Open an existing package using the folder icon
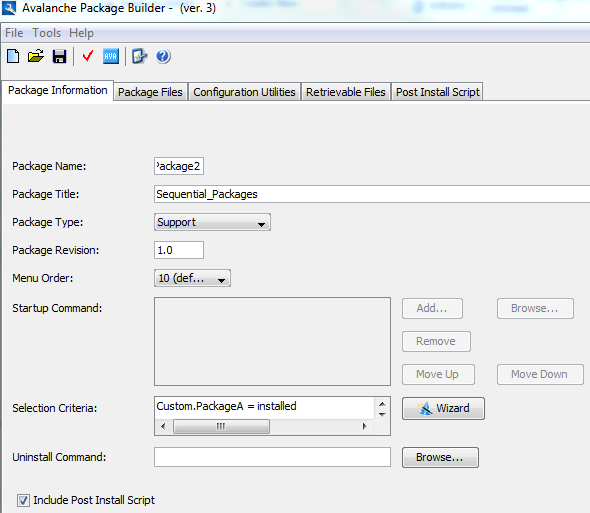The width and height of the screenshot is (590, 513). 36,56
